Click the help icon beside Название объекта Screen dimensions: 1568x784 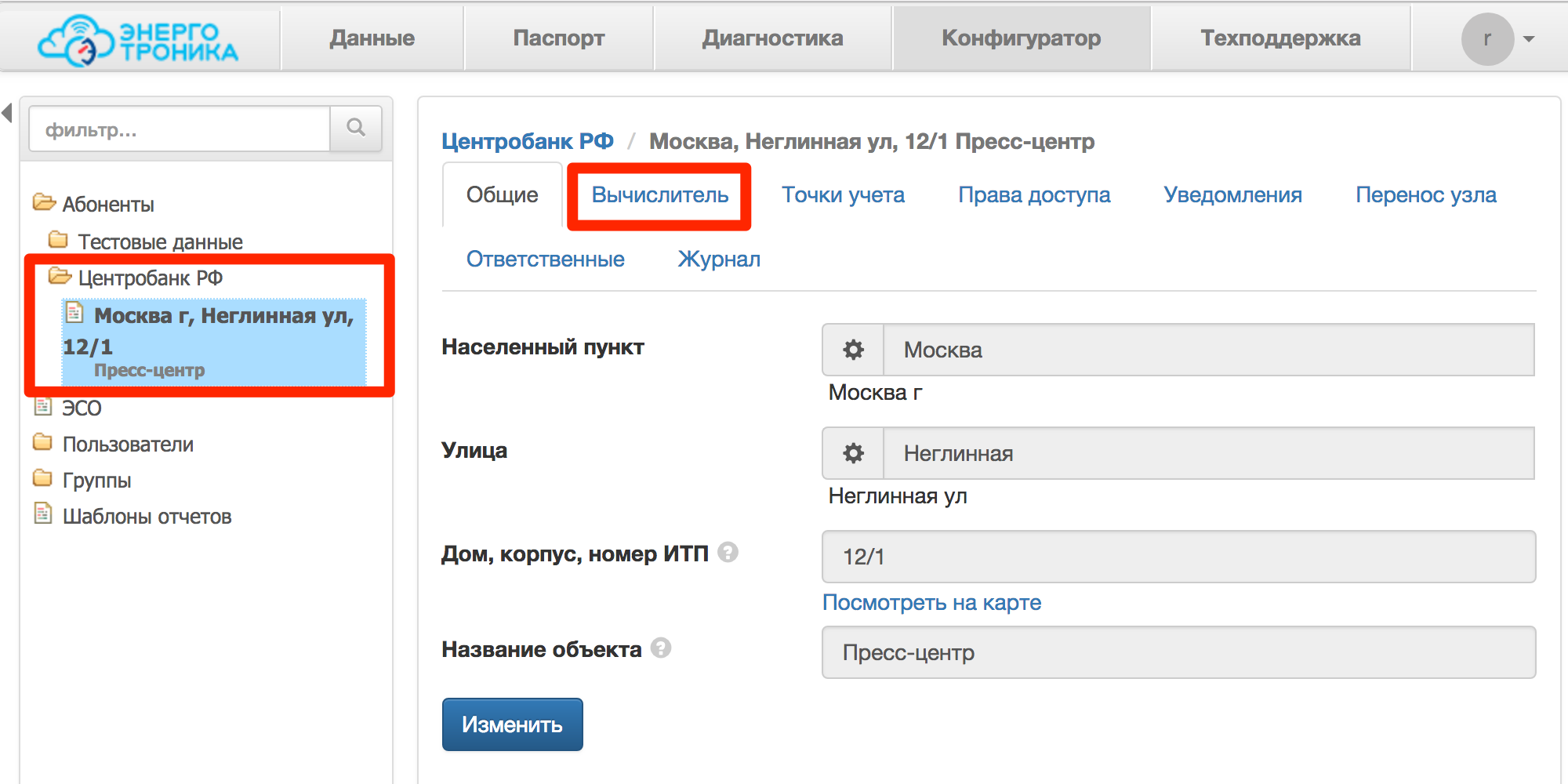point(661,648)
